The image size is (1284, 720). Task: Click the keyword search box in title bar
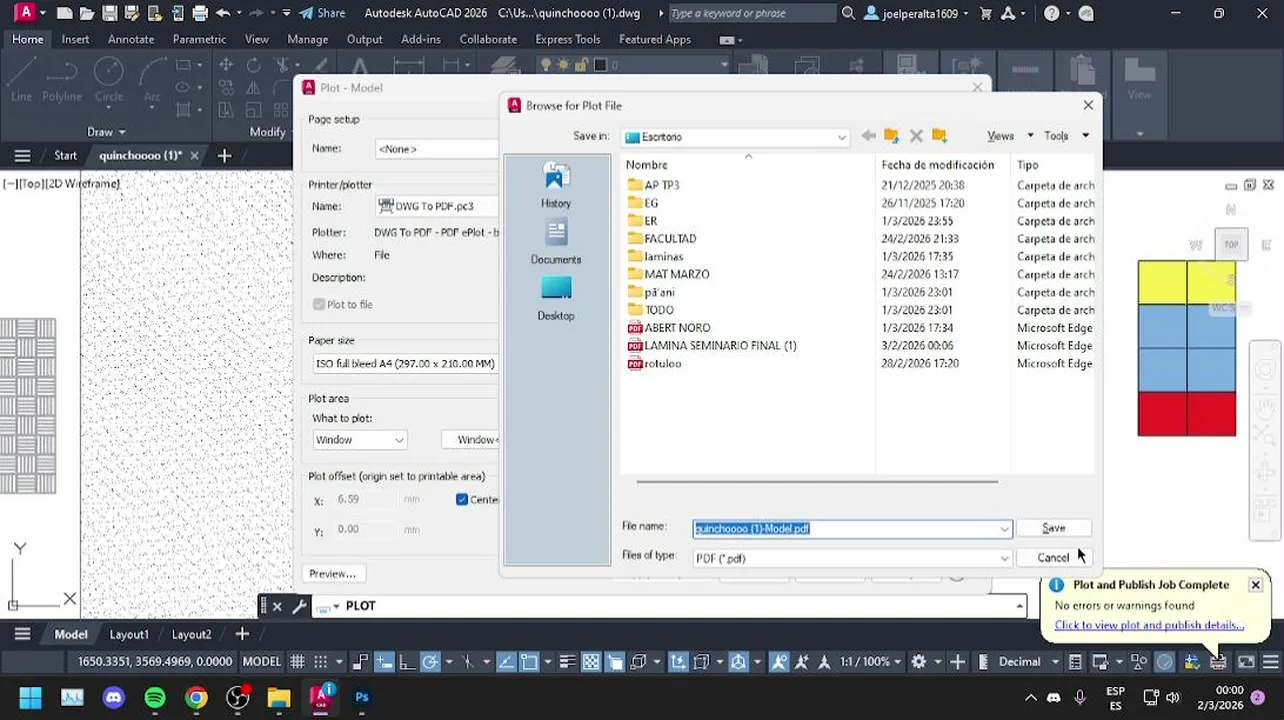tap(751, 13)
